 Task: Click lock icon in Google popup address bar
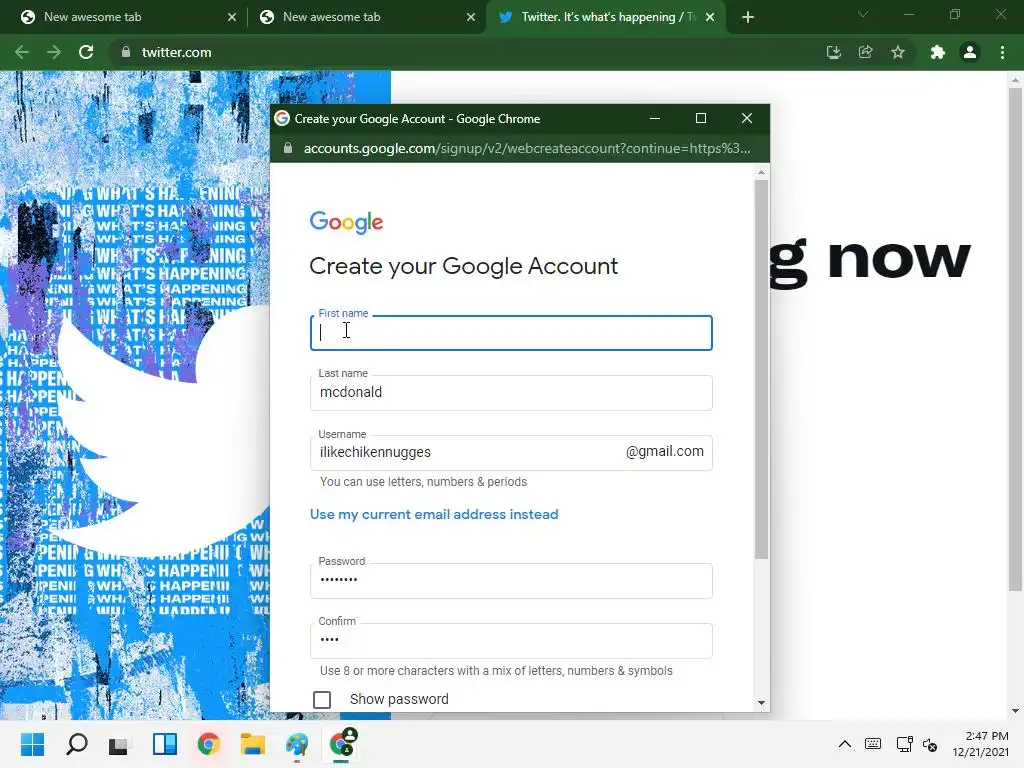[288, 148]
